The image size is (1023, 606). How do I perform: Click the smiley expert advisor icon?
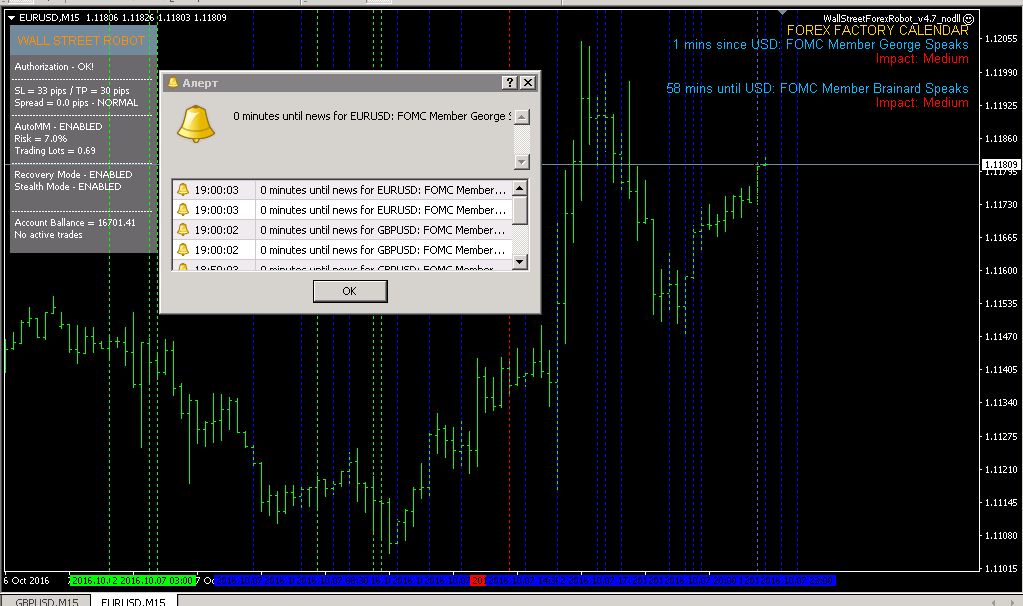tap(969, 19)
